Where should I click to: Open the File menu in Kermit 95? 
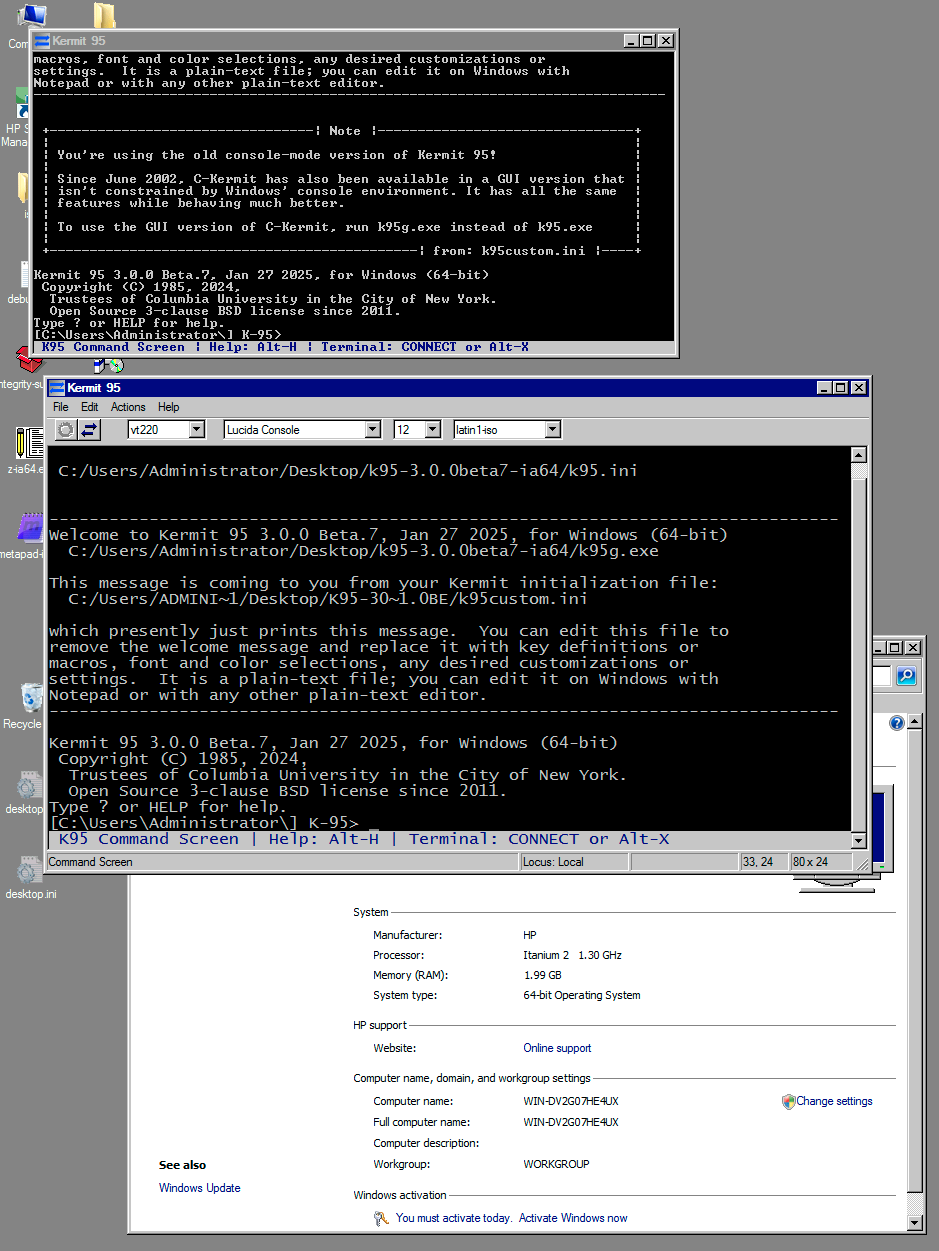pos(61,407)
